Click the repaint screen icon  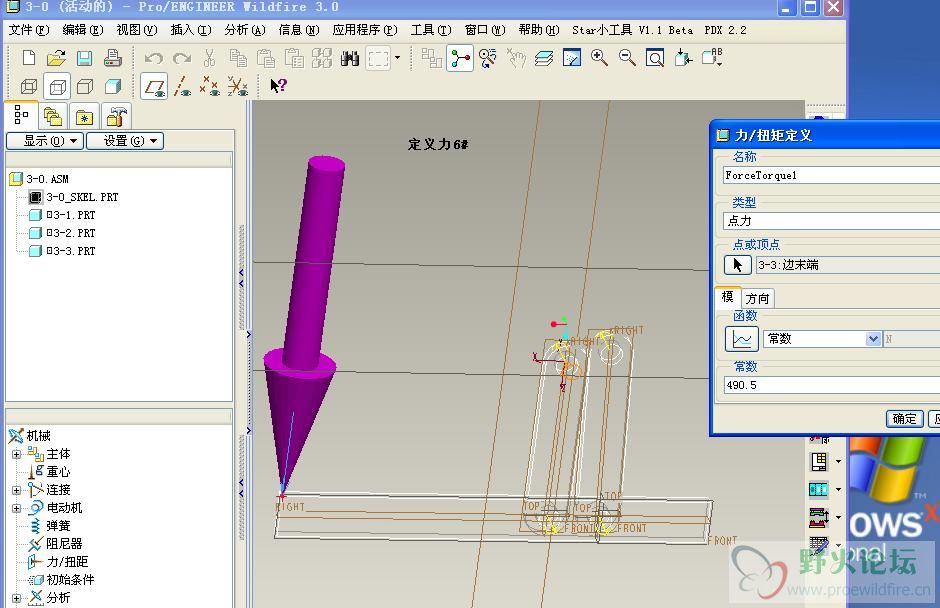pyautogui.click(x=572, y=58)
